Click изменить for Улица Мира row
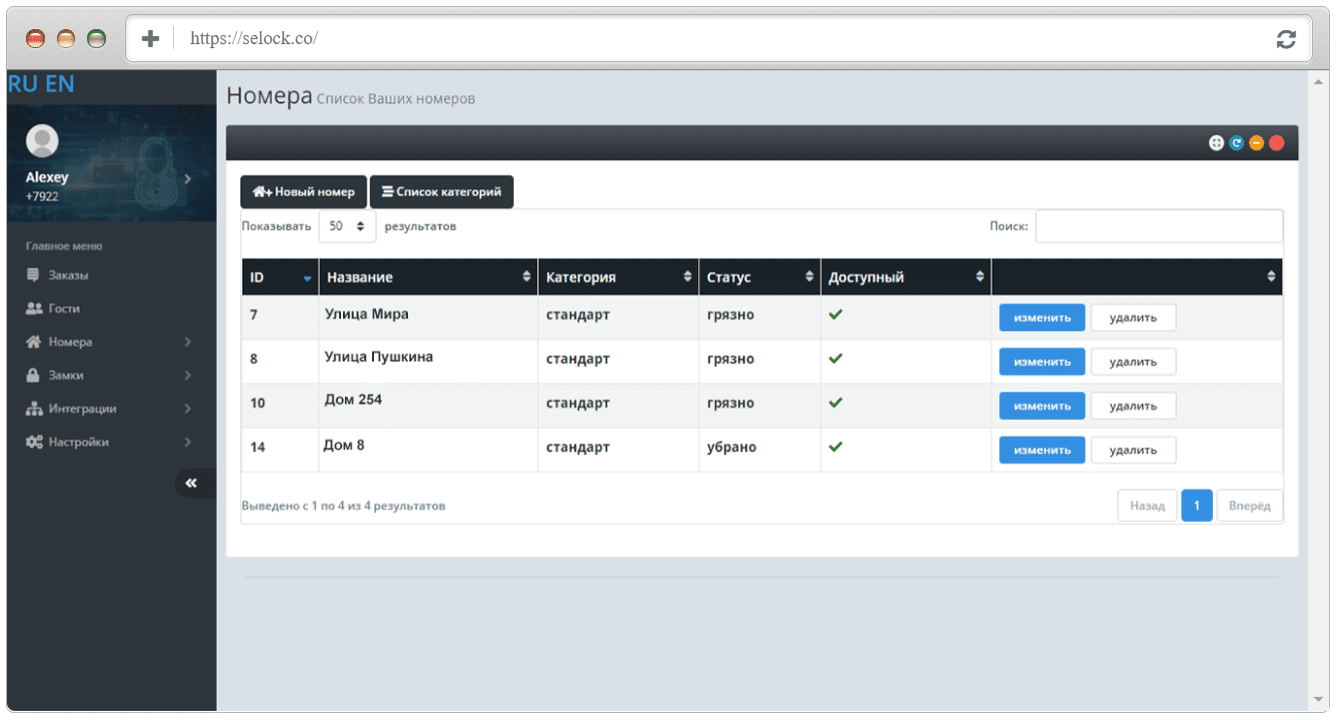The image size is (1340, 720). pyautogui.click(x=1042, y=318)
